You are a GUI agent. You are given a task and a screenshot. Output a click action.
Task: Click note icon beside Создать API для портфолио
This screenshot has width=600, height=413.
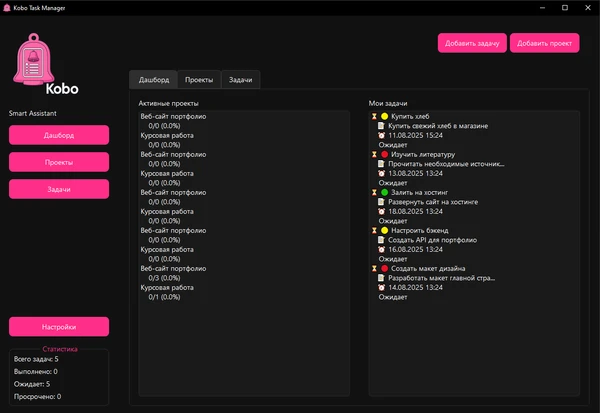point(381,240)
